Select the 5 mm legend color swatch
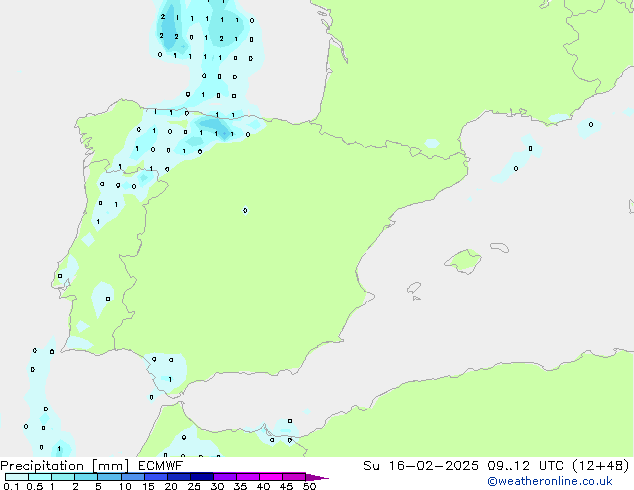Viewport: 634px width, 490px height. pyautogui.click(x=109, y=477)
